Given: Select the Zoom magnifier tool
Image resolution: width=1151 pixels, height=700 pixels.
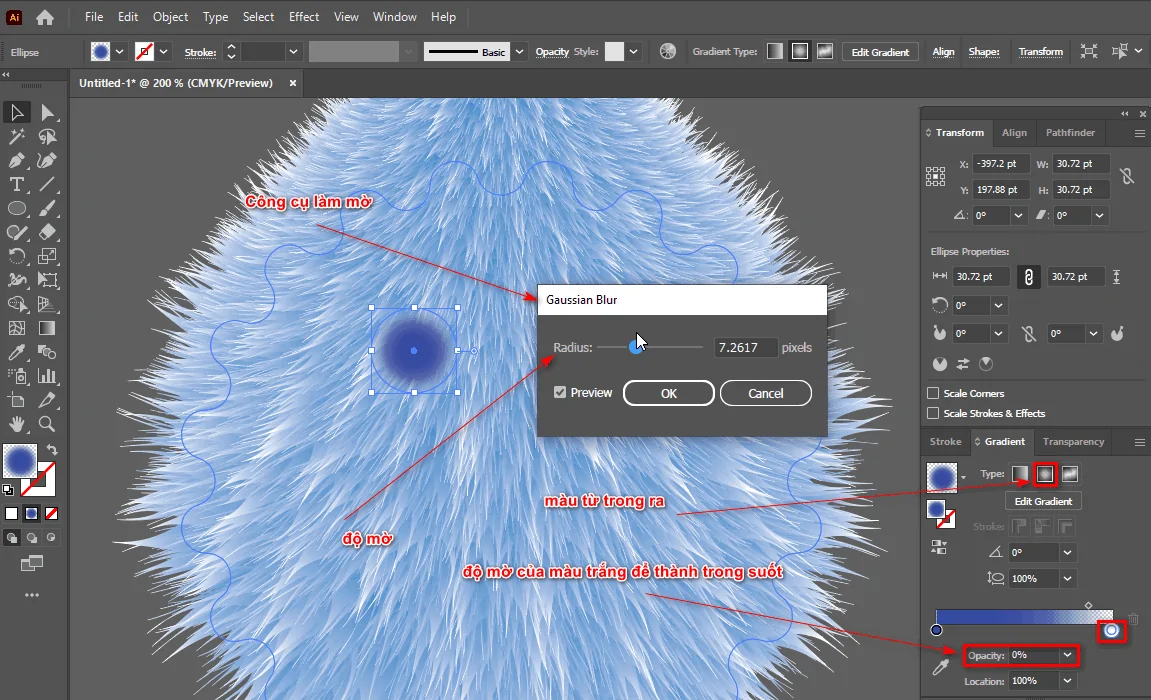Looking at the screenshot, I should coord(47,424).
